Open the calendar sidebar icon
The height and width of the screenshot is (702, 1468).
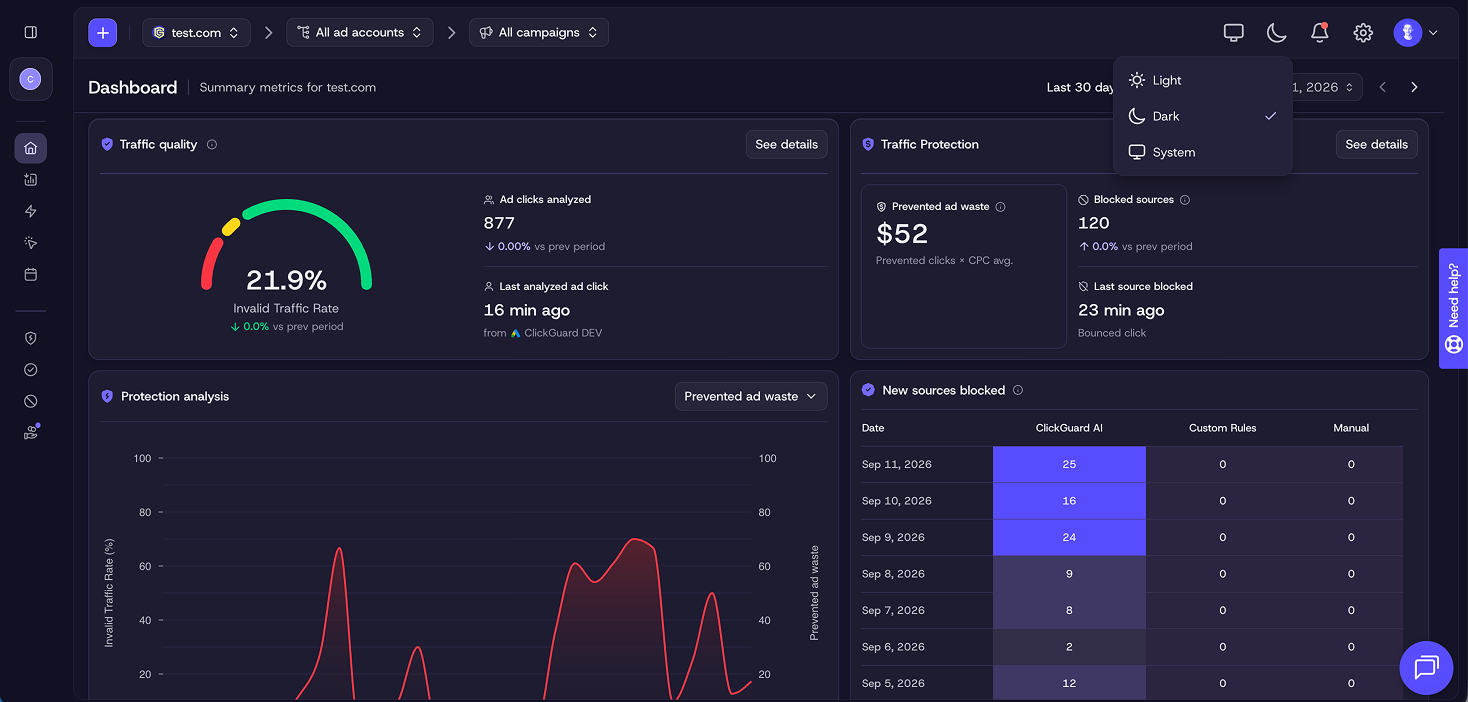coord(30,274)
